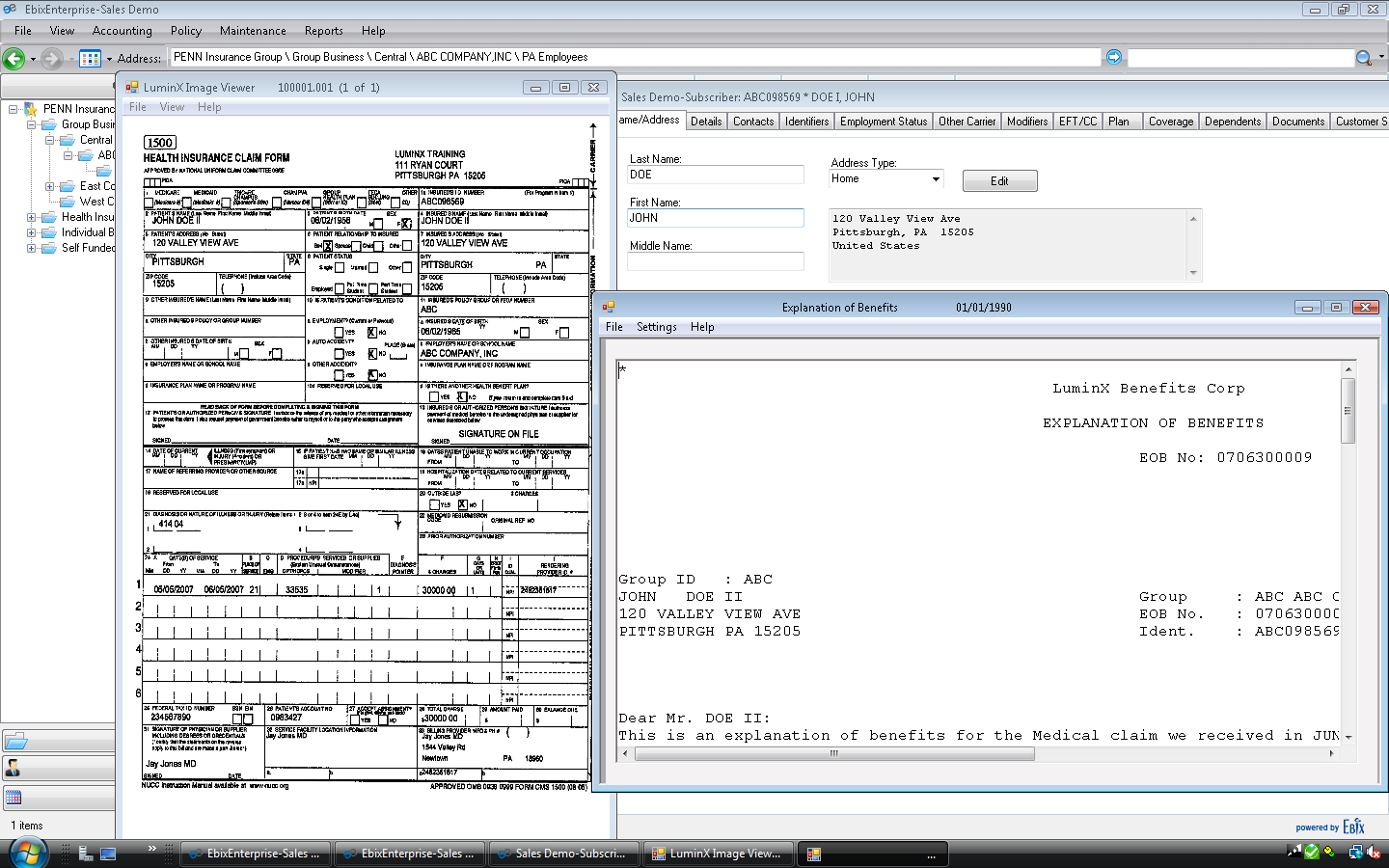Click the EbixEnterprise title bar icon

[10, 9]
